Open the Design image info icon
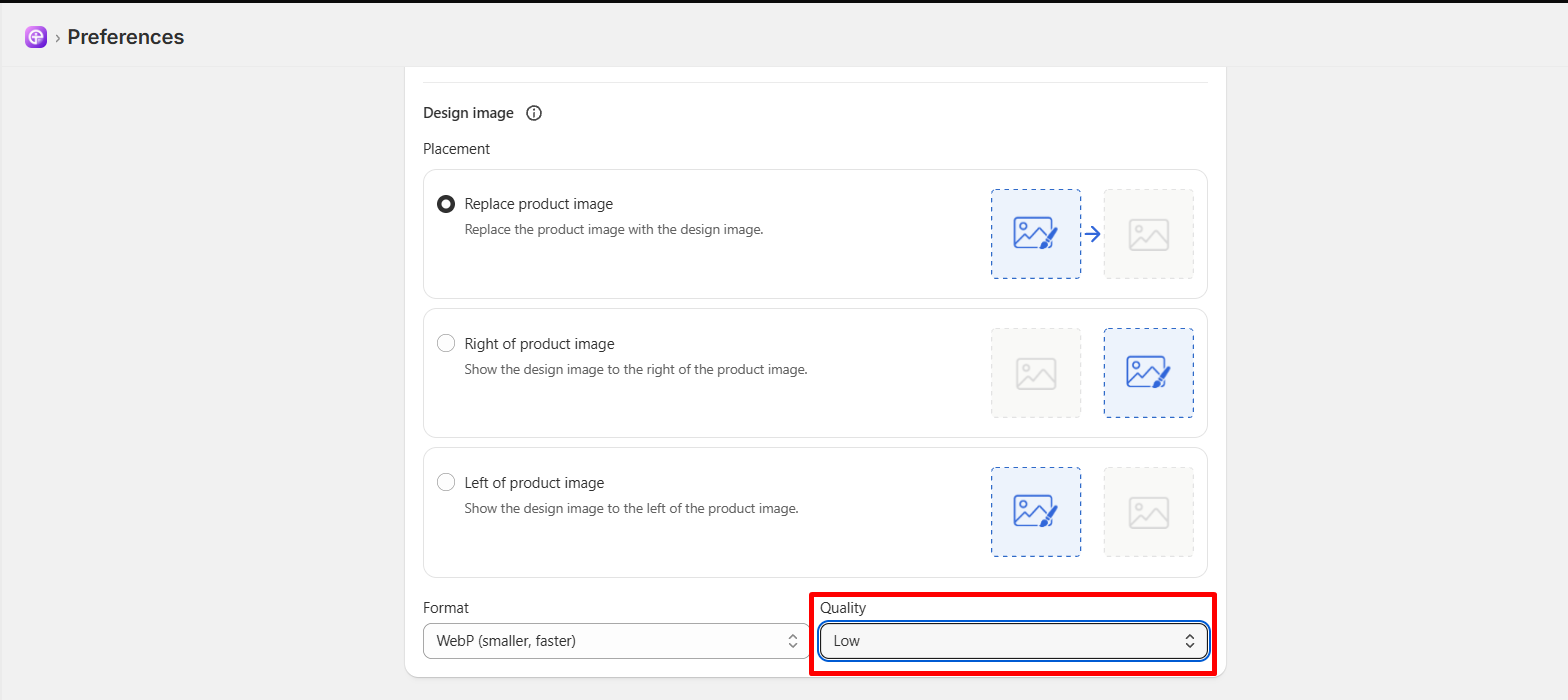The width and height of the screenshot is (1568, 700). (534, 113)
